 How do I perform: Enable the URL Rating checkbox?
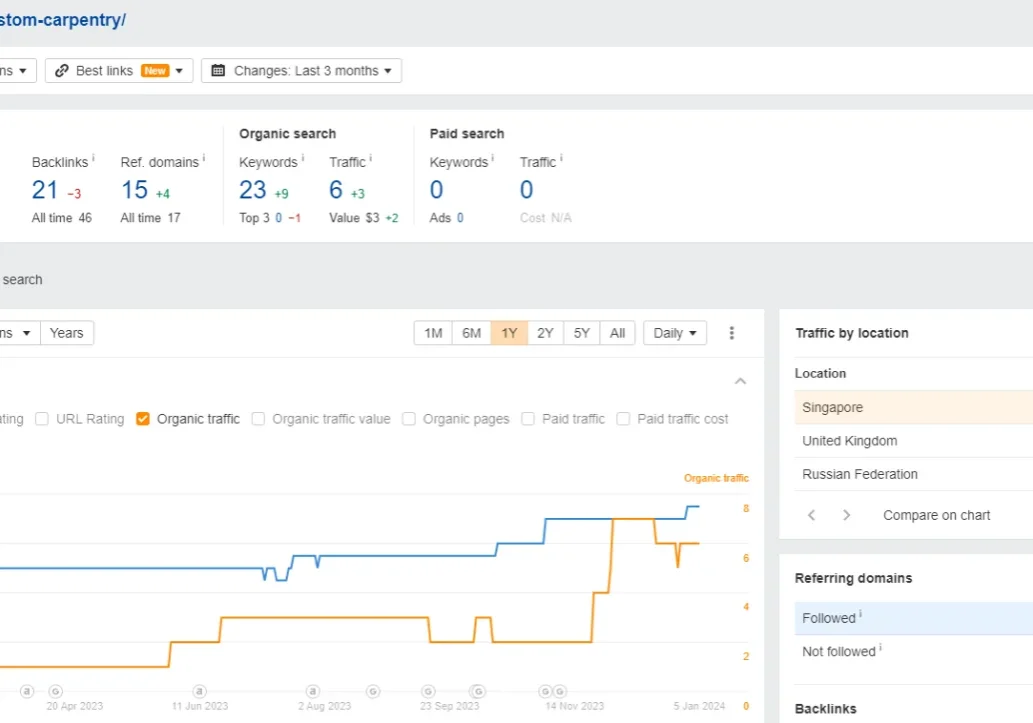click(x=42, y=419)
